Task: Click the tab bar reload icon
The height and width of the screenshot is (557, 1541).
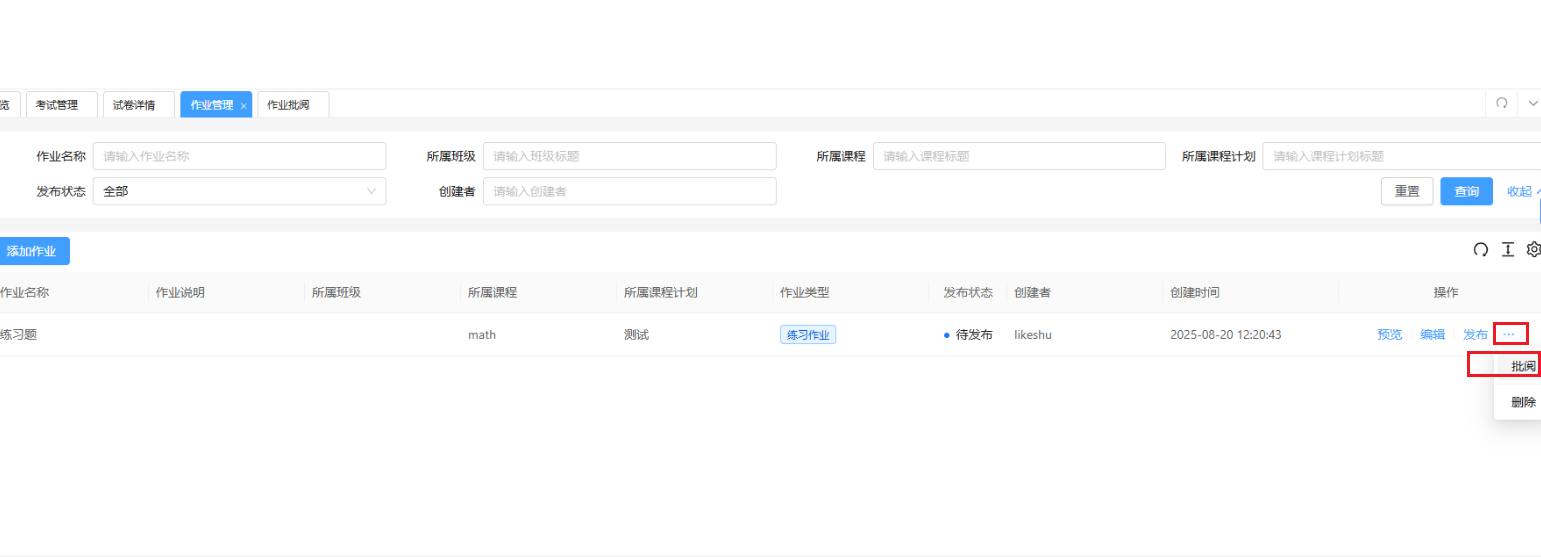Action: click(x=1501, y=103)
